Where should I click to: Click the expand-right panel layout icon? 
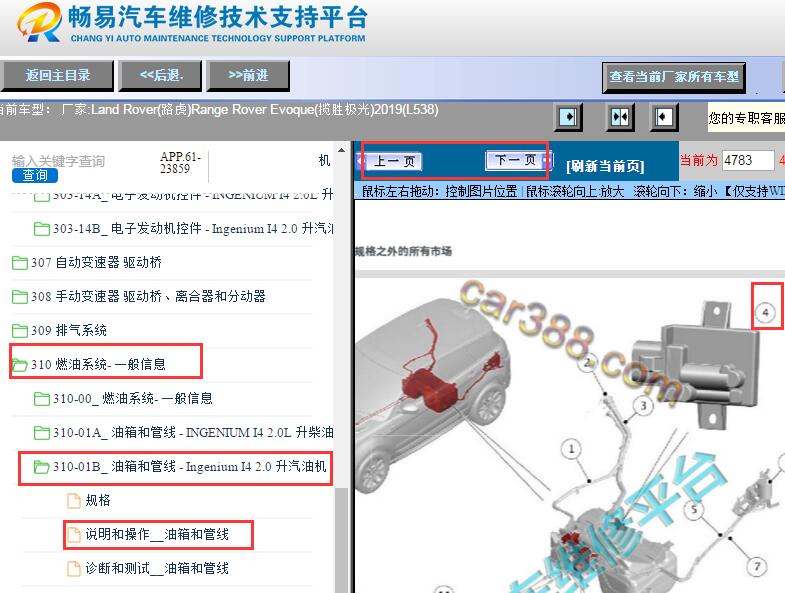click(x=570, y=117)
